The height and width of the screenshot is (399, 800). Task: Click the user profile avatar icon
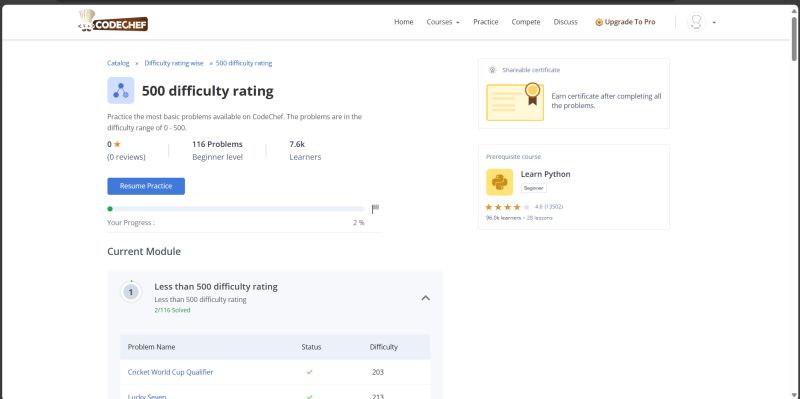point(696,22)
